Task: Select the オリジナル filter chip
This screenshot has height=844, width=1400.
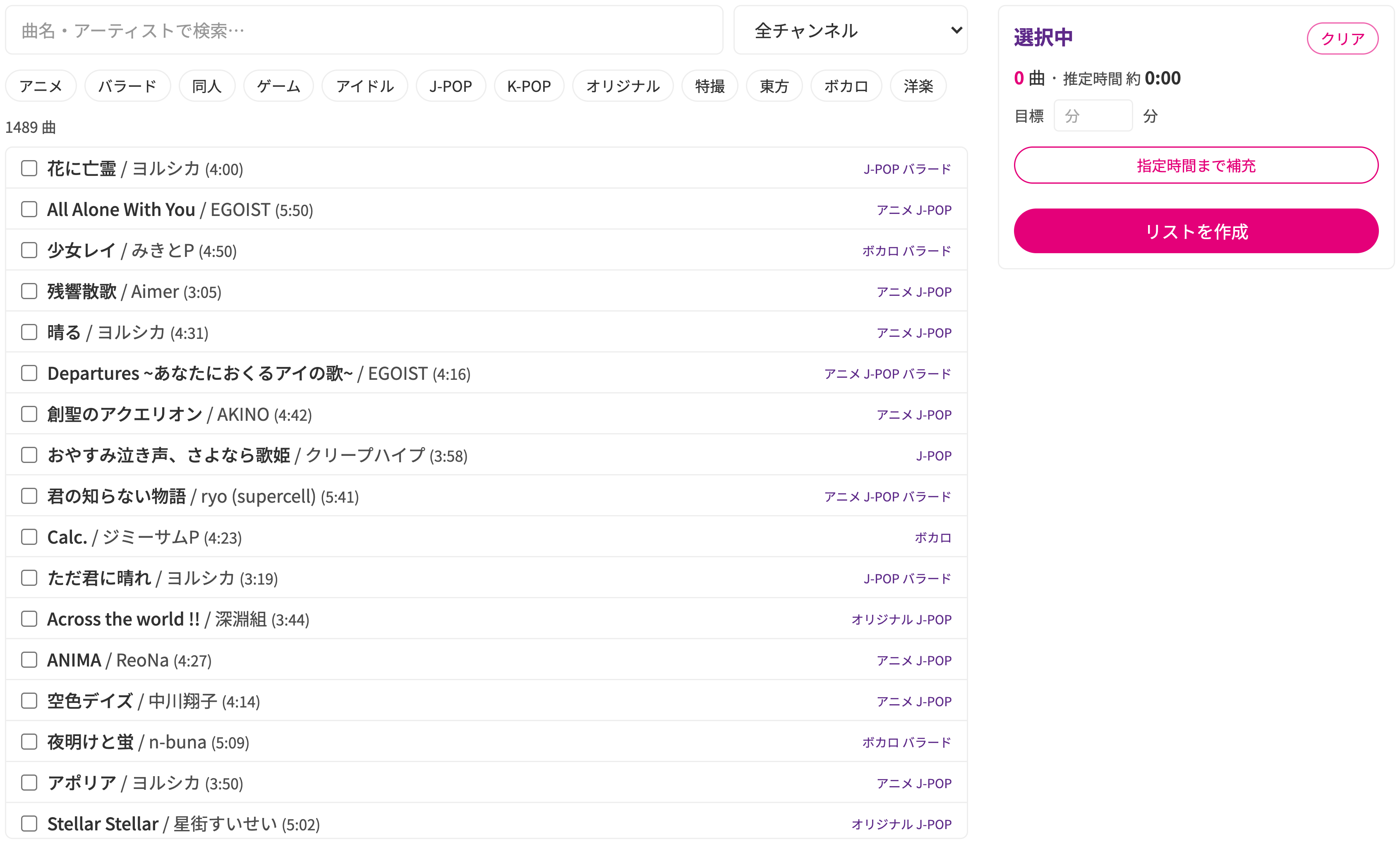Action: tap(623, 86)
